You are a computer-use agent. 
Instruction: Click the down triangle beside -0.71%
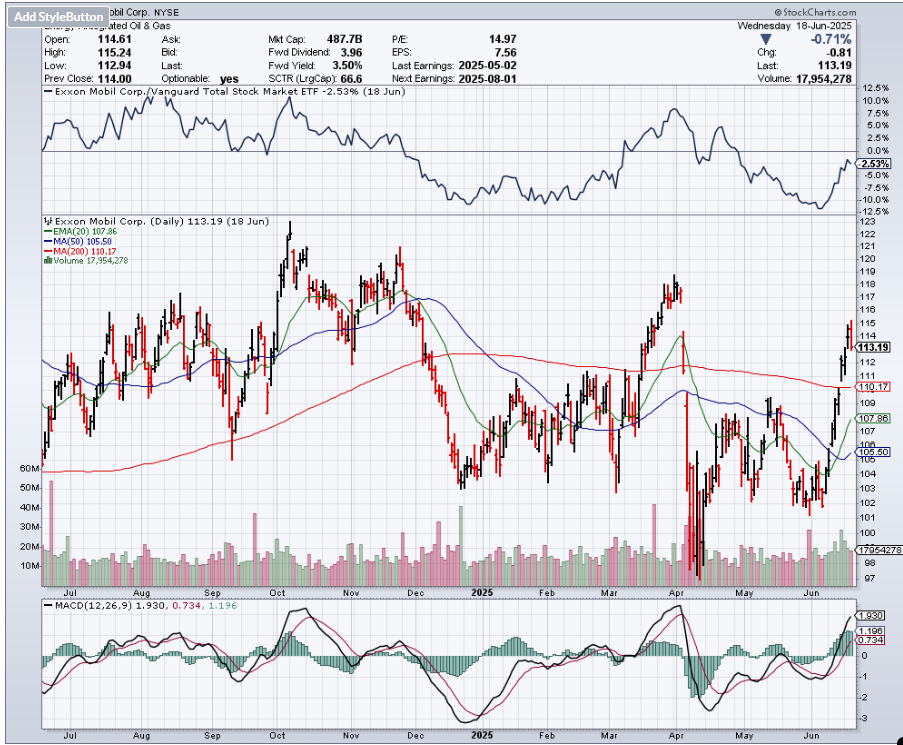765,40
